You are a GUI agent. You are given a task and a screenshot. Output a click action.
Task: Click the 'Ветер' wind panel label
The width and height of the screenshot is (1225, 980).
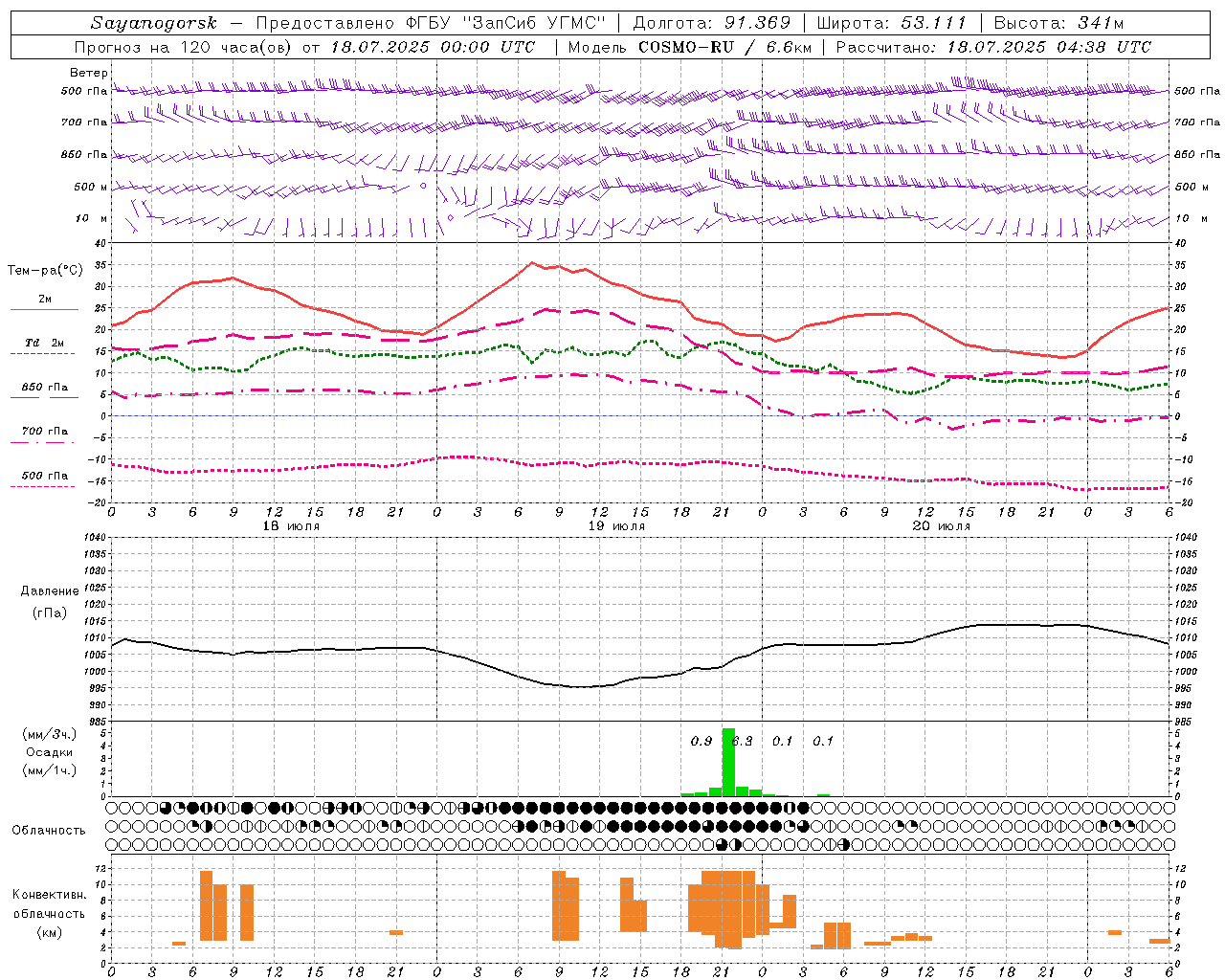click(89, 73)
